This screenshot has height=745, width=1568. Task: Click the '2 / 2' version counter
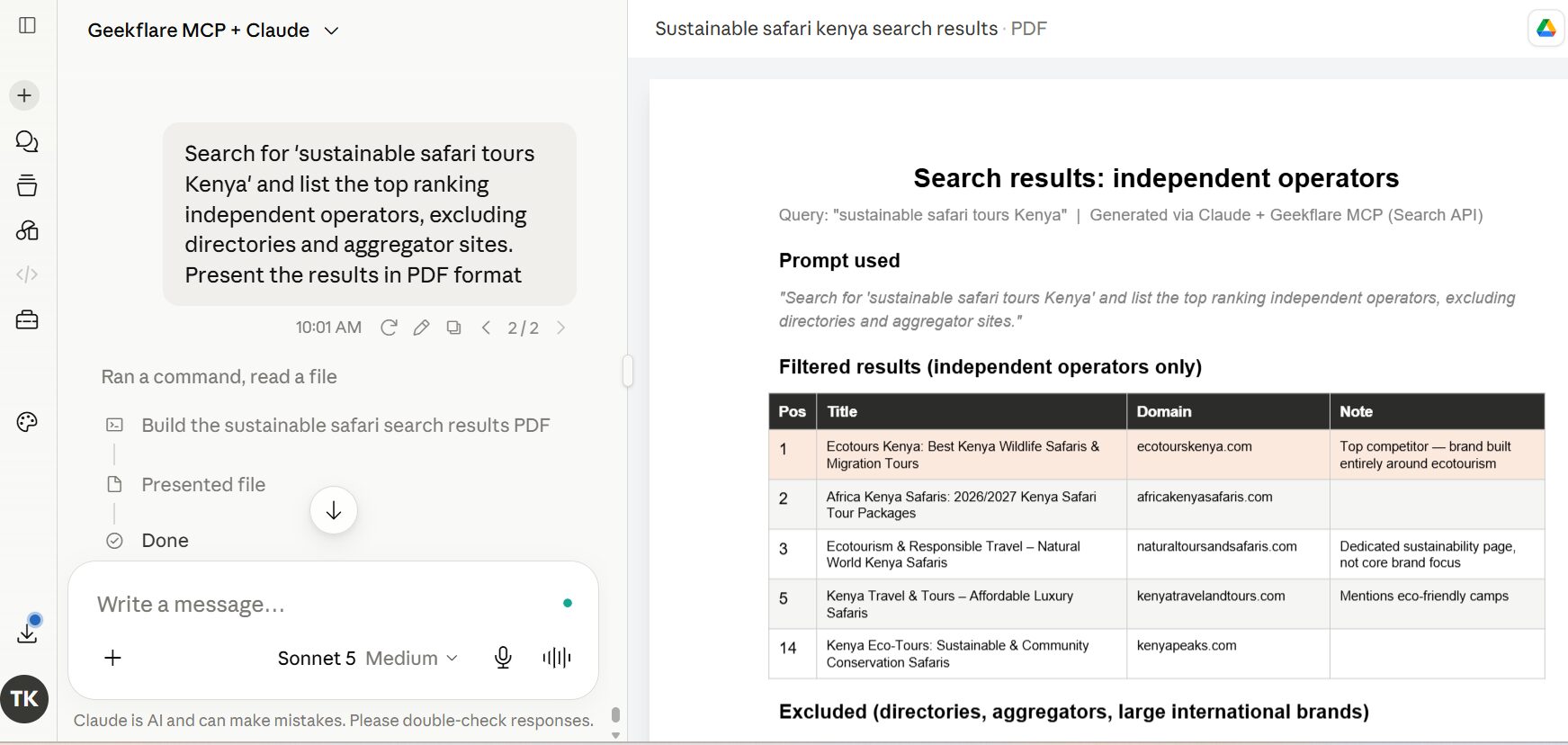pyautogui.click(x=523, y=328)
